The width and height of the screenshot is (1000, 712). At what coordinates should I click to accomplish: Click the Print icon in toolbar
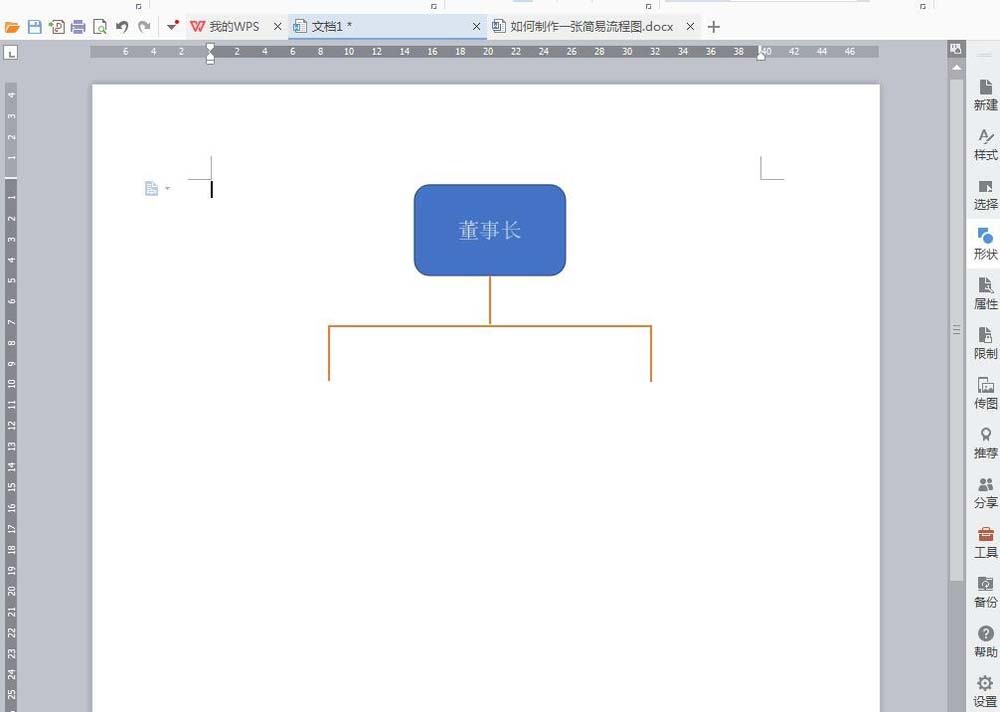point(77,26)
